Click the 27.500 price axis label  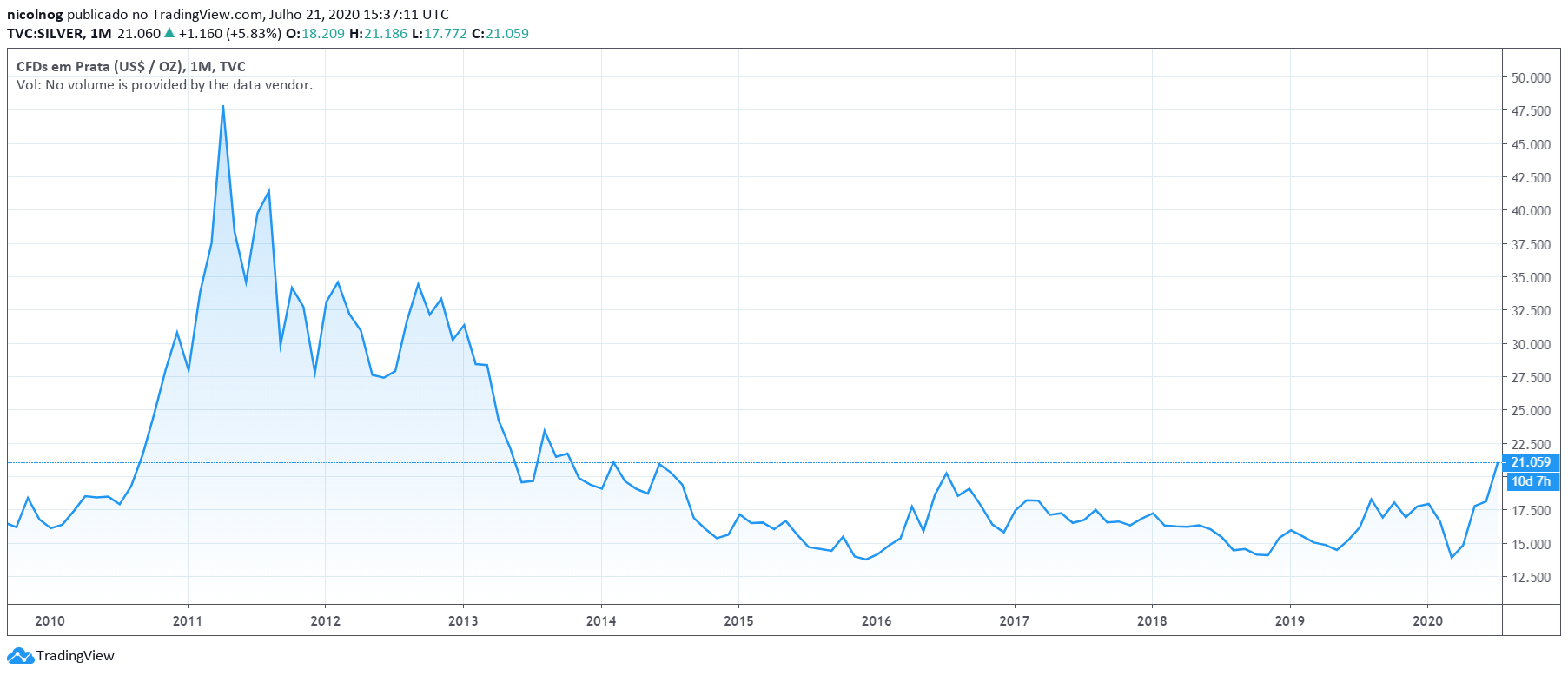(x=1531, y=377)
